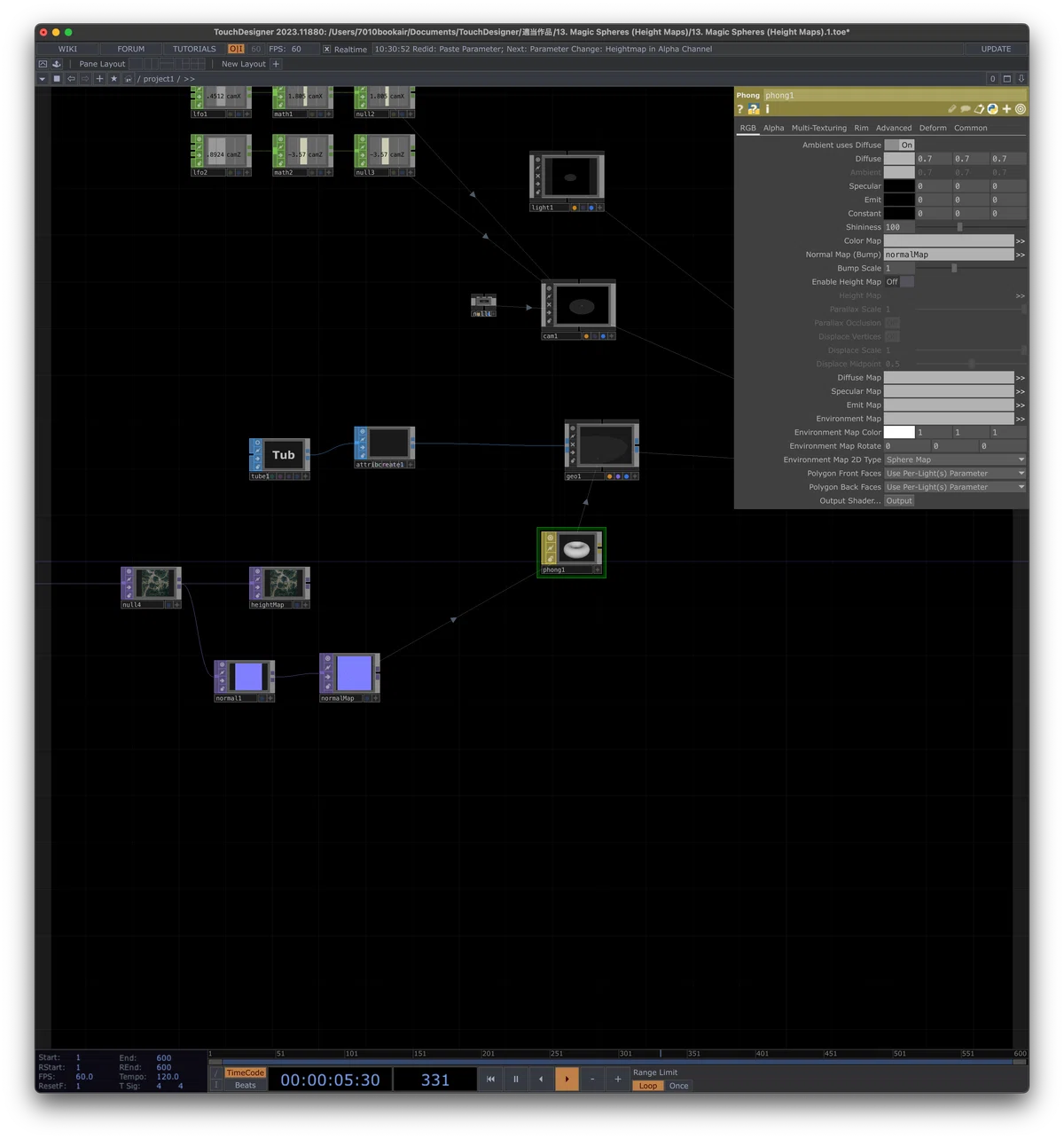
Task: Switch to the Advanced tab
Action: pos(894,128)
